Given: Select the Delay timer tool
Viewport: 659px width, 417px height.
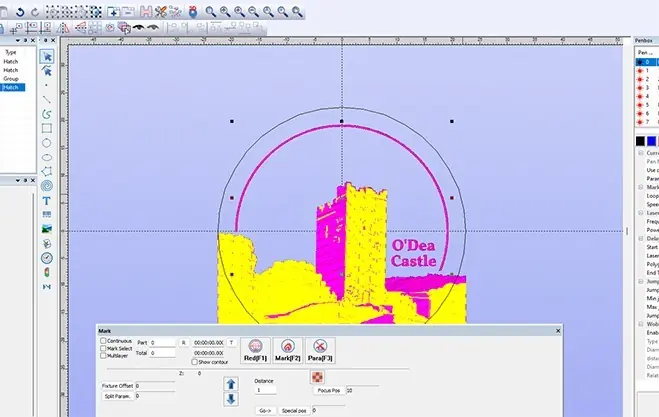Looking at the screenshot, I should click(47, 258).
